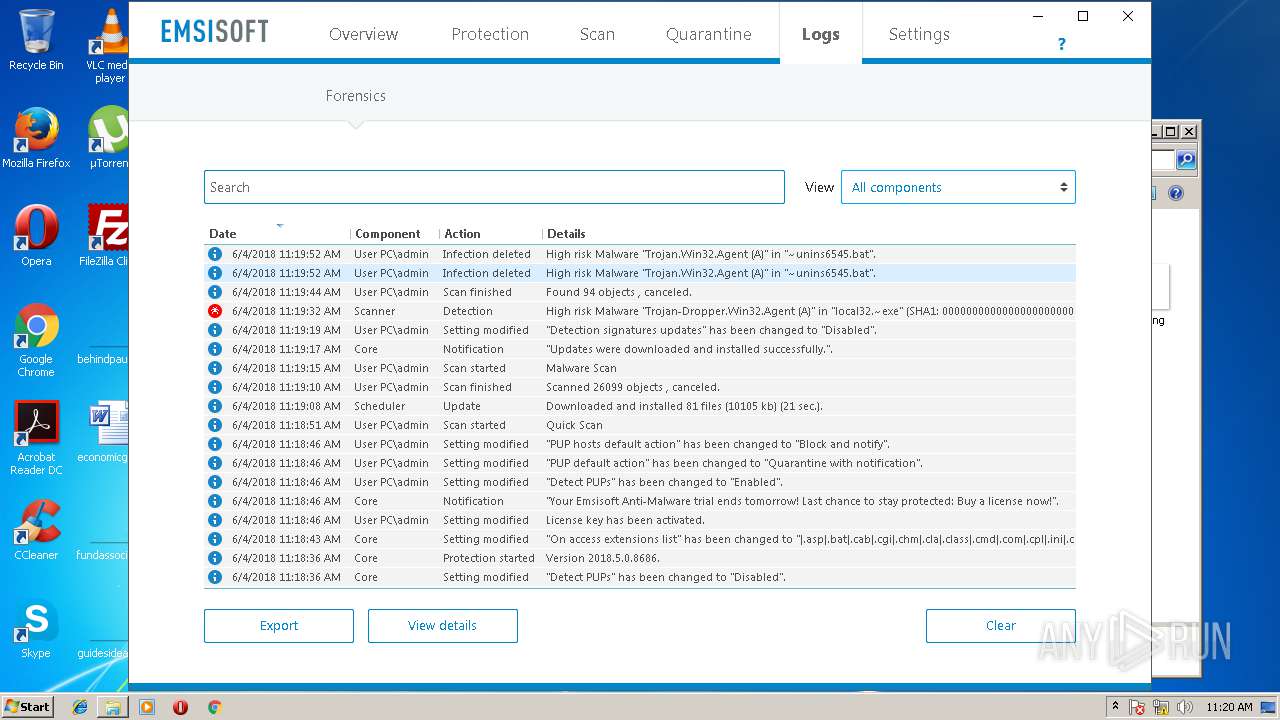Launch CCleaner desktop shortcut

click(x=36, y=530)
